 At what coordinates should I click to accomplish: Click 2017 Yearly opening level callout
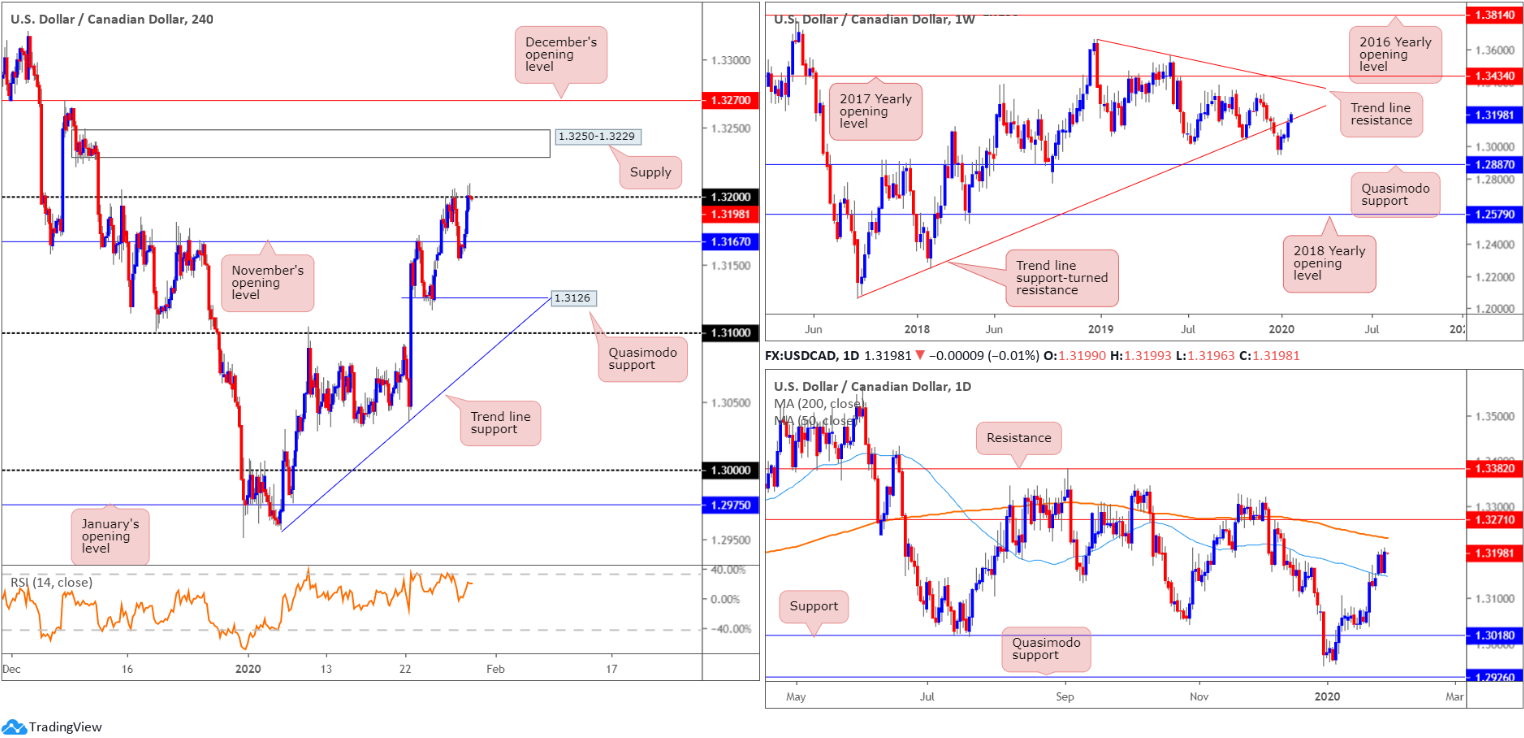click(x=875, y=112)
